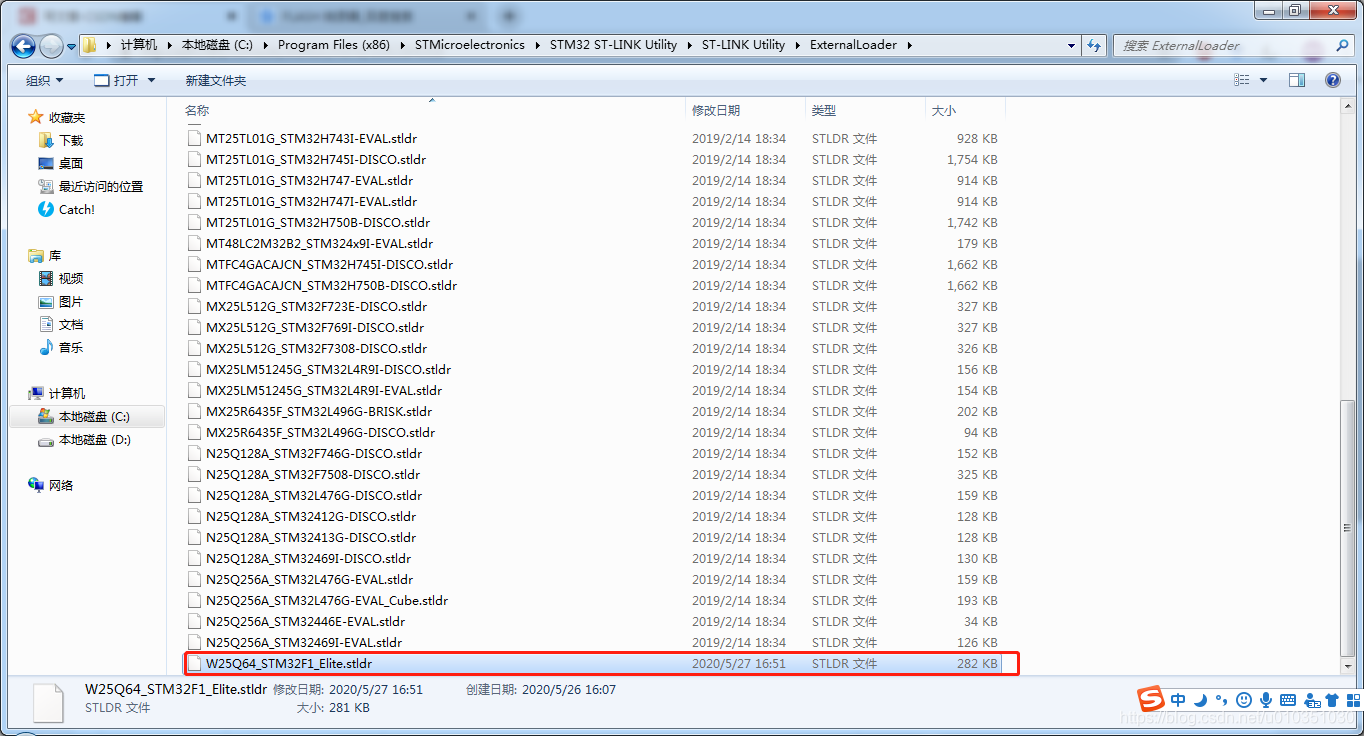The image size is (1364, 736).
Task: Click the 打开 toolbar button
Action: pos(116,80)
